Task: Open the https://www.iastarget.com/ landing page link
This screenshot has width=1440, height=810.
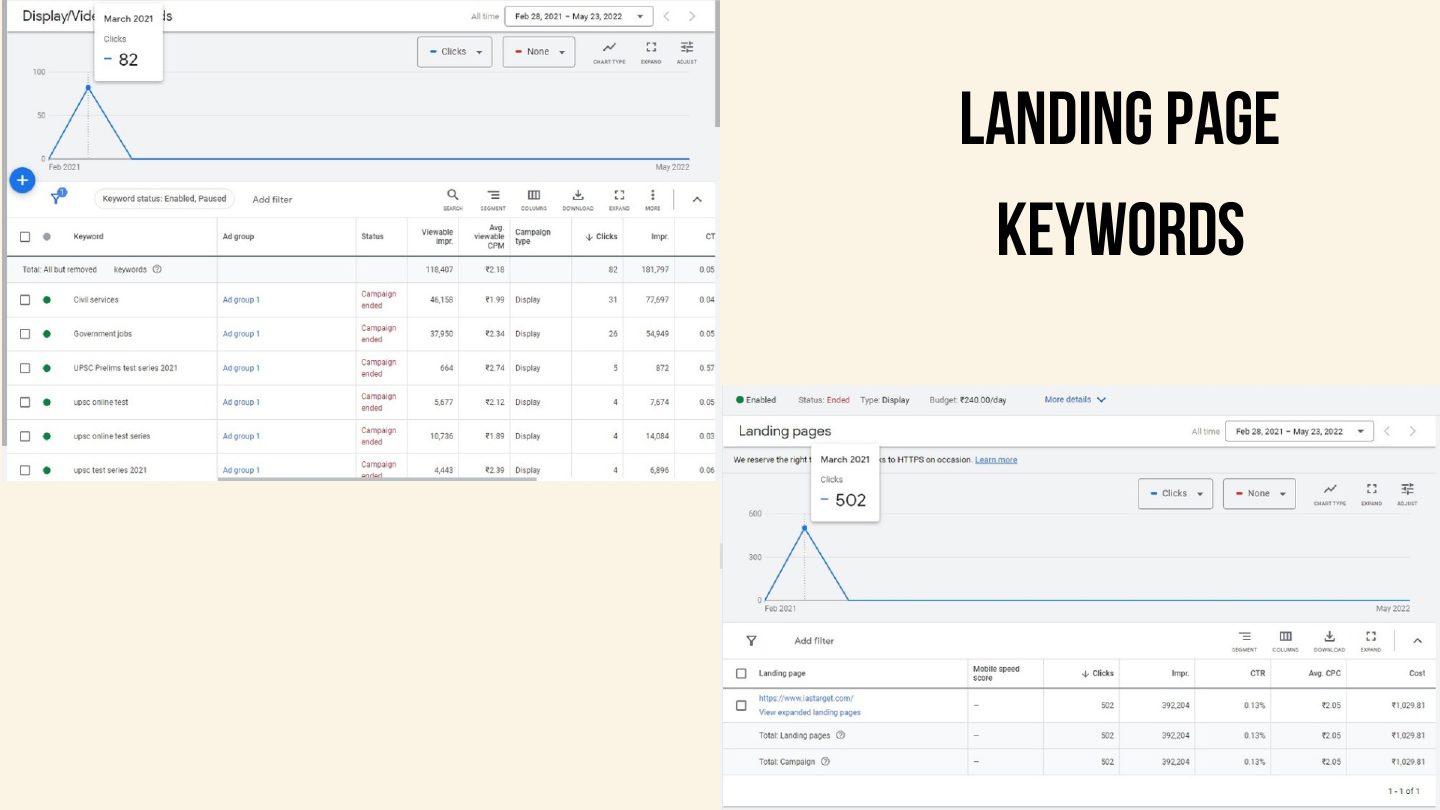Action: (x=806, y=698)
